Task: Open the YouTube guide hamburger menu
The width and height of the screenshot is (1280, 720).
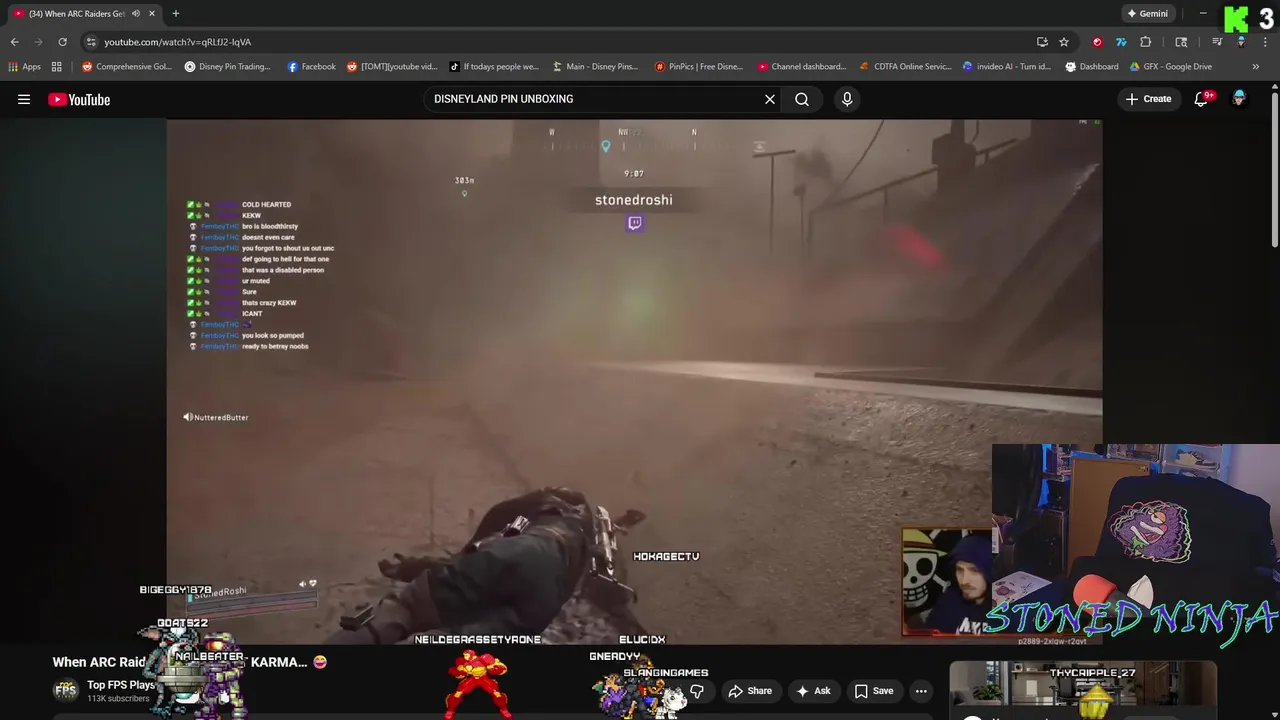Action: tap(24, 99)
